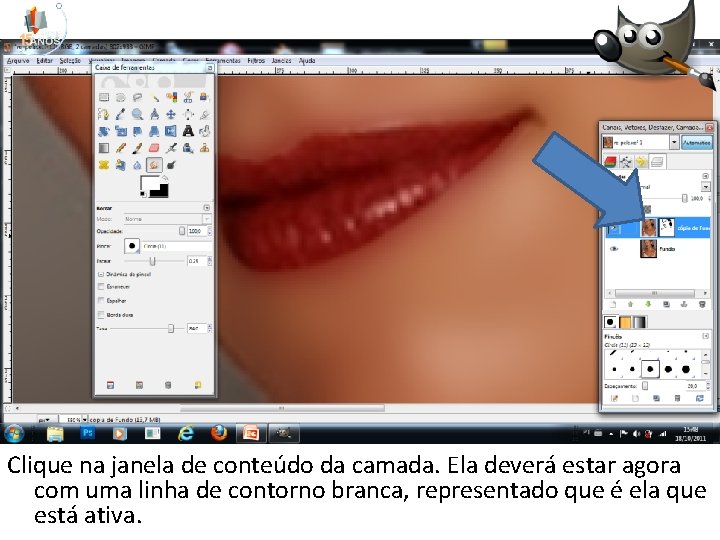Open Editar menu
The height and width of the screenshot is (540, 720).
point(45,61)
